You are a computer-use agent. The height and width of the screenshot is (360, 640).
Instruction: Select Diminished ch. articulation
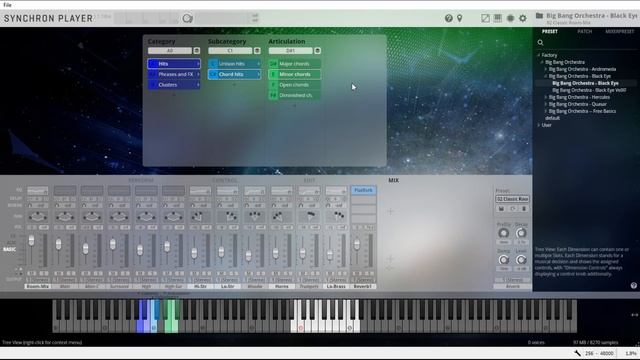pos(294,95)
